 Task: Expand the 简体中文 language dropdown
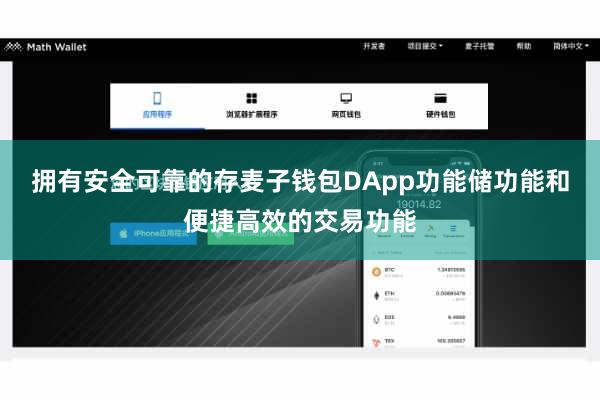[x=571, y=46]
